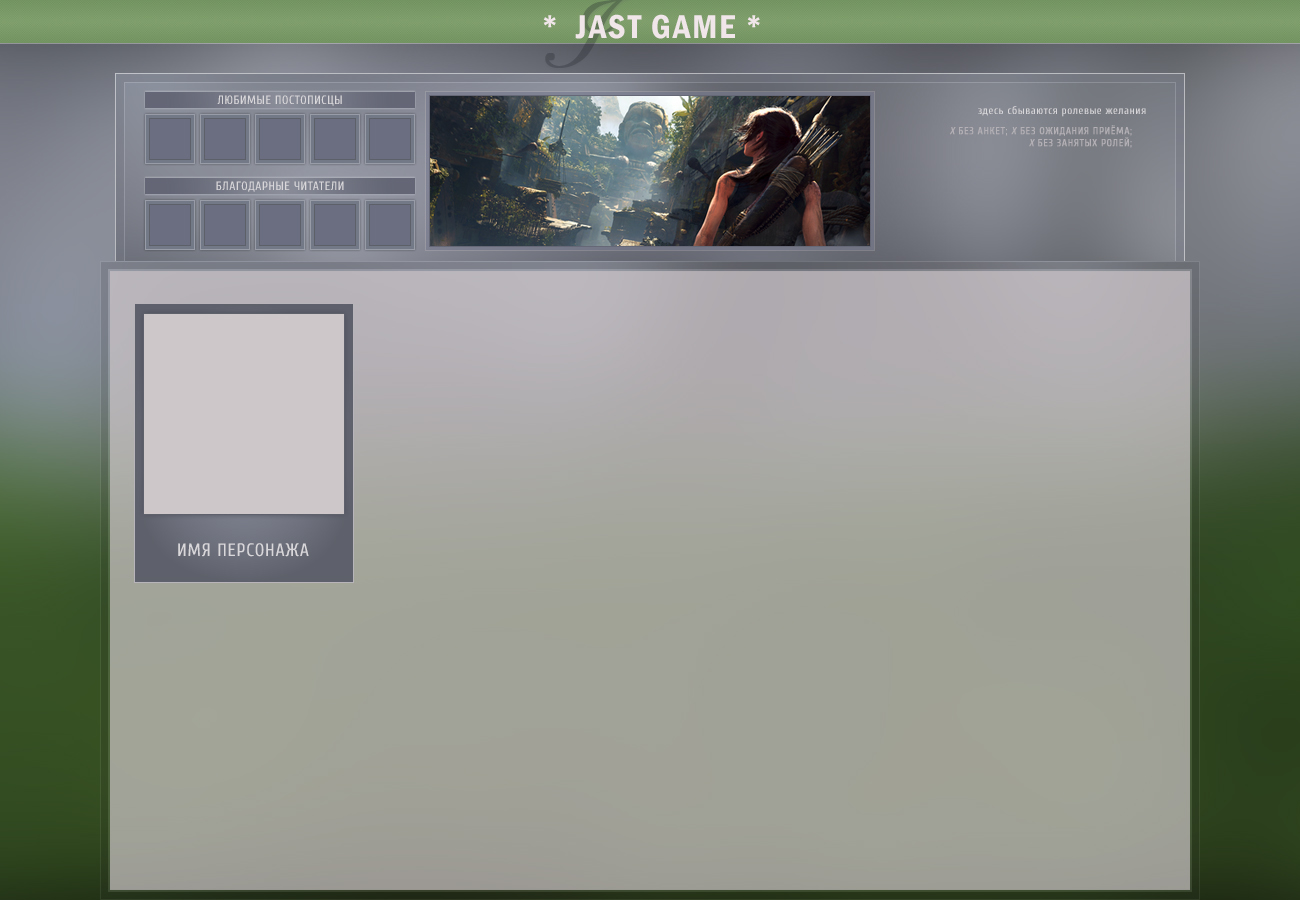Open fourth slot under 'Благодарные читатели'
This screenshot has height=900, width=1300.
[335, 225]
